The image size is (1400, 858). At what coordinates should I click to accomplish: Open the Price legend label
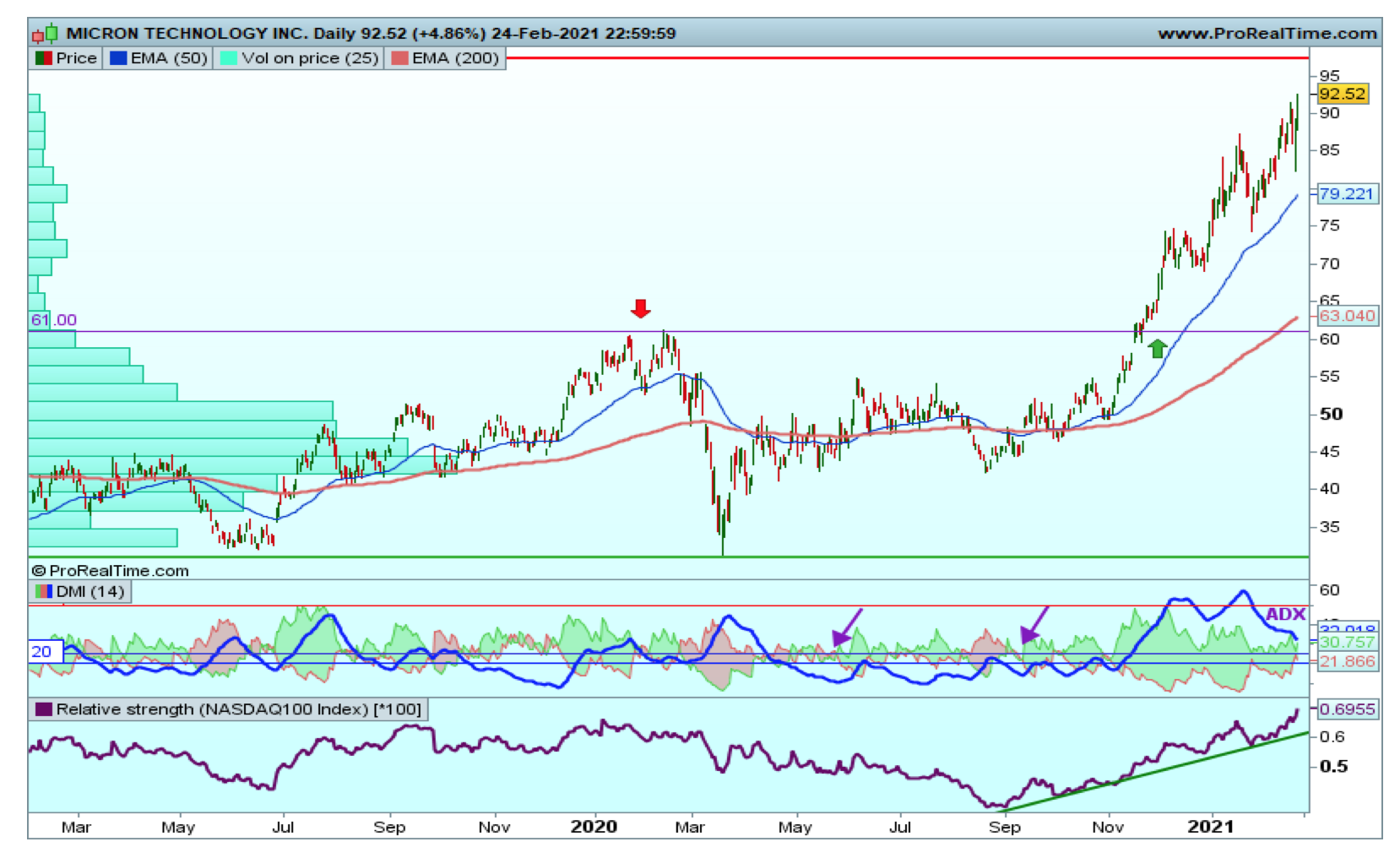(x=77, y=58)
